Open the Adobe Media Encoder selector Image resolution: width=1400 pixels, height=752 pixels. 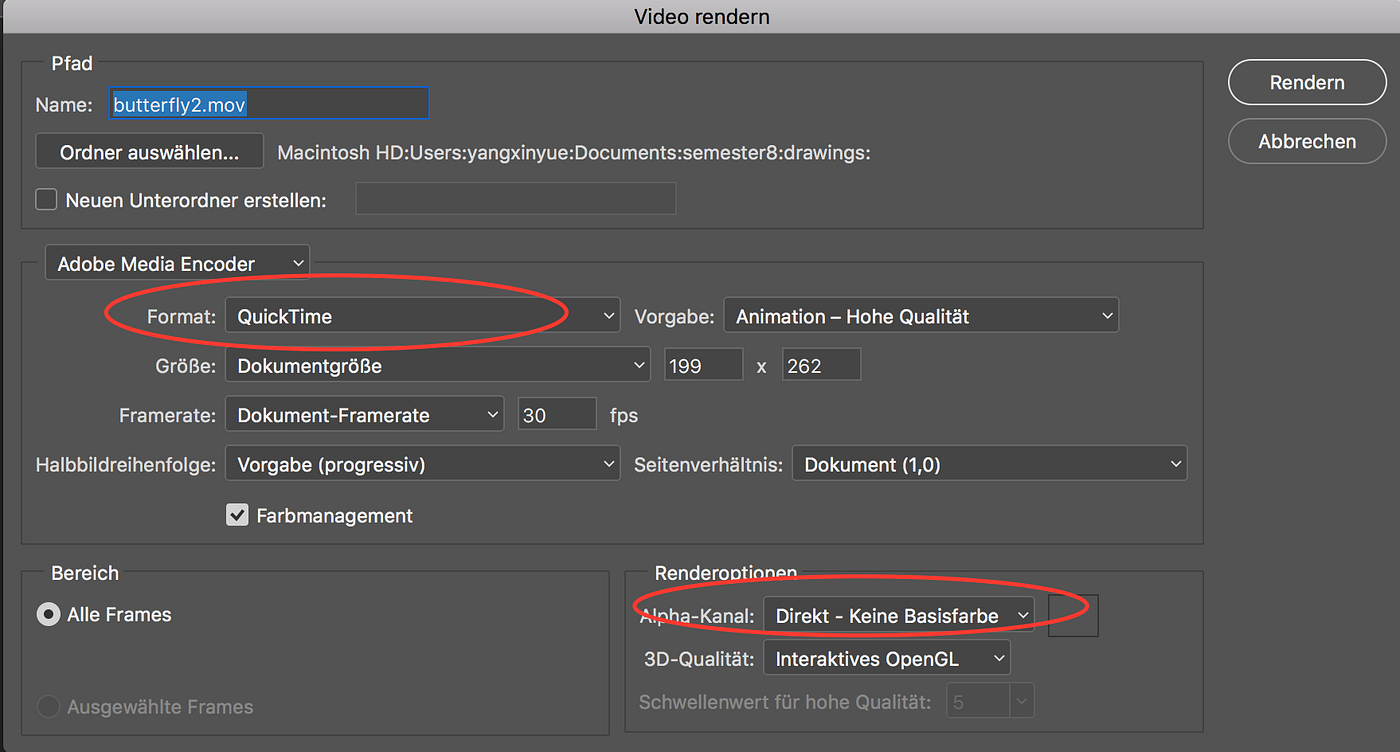tap(177, 262)
